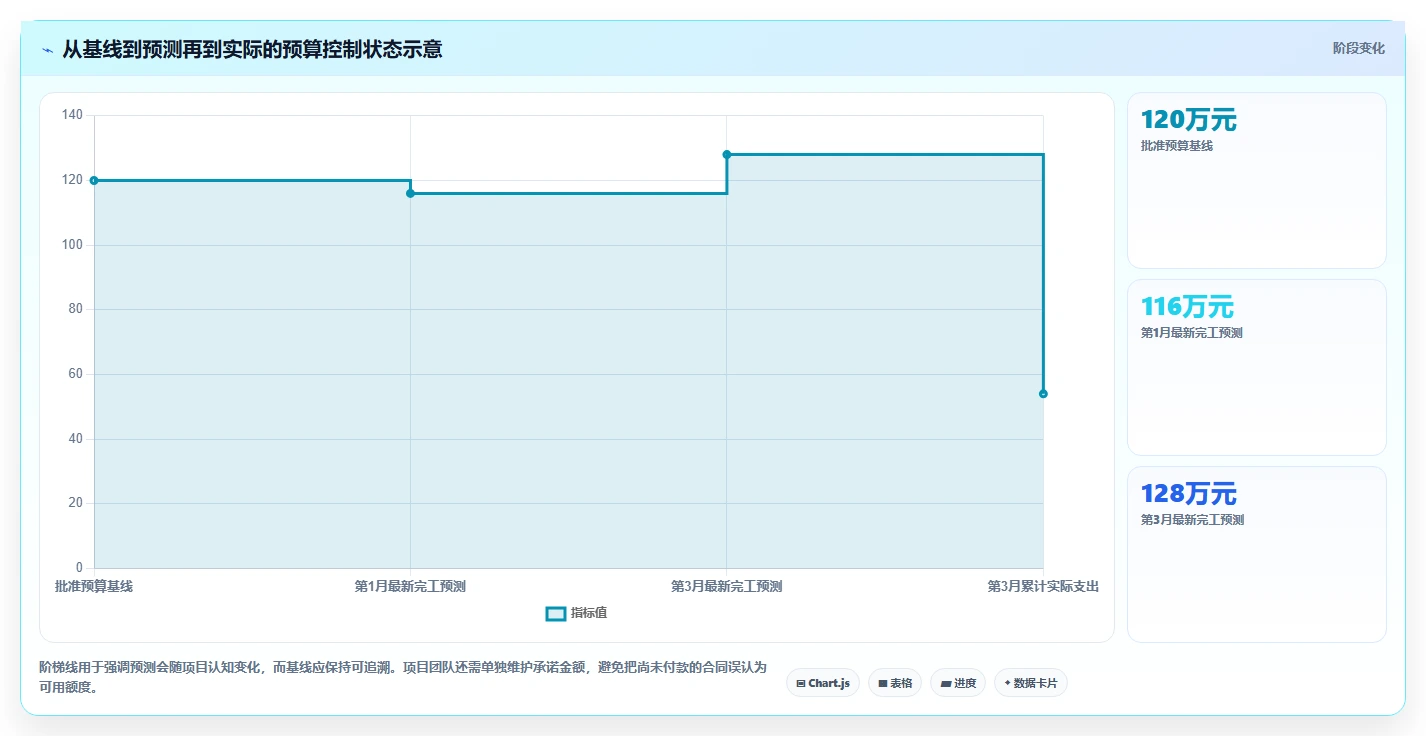
Task: Click the 128万元 value card
Action: pos(1257,555)
